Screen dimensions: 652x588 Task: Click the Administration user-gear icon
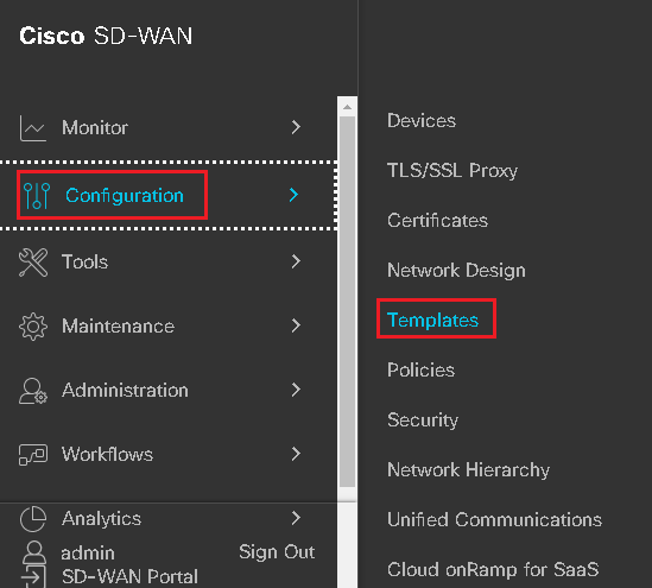33,391
